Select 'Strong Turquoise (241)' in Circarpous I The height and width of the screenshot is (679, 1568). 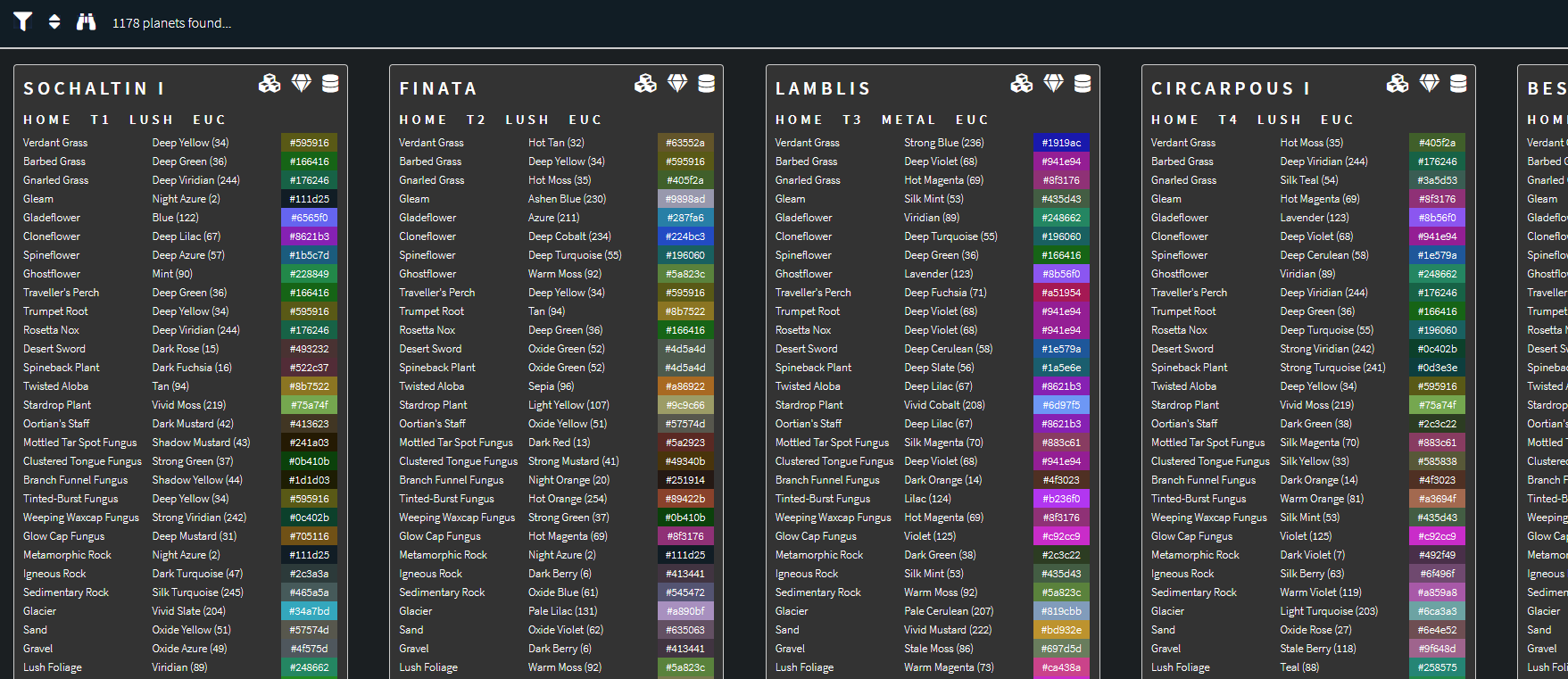pos(1332,368)
